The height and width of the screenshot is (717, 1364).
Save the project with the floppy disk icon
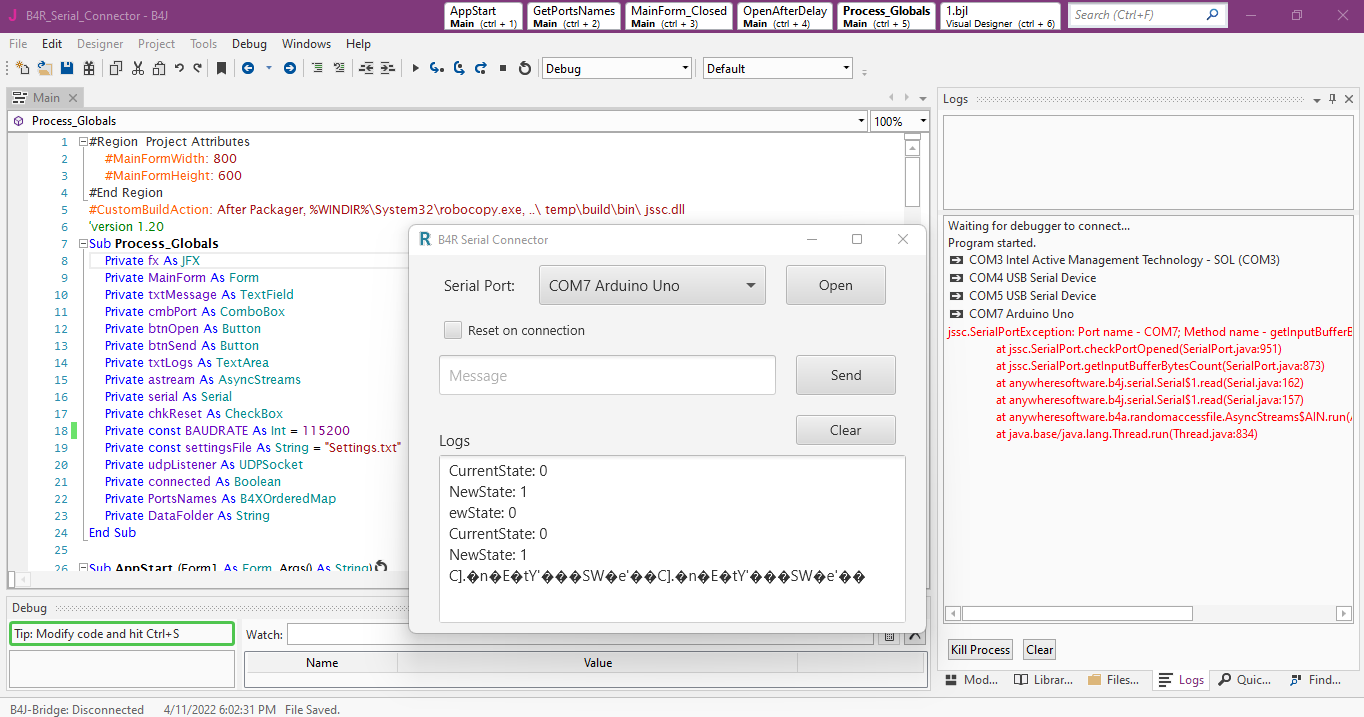coord(67,68)
